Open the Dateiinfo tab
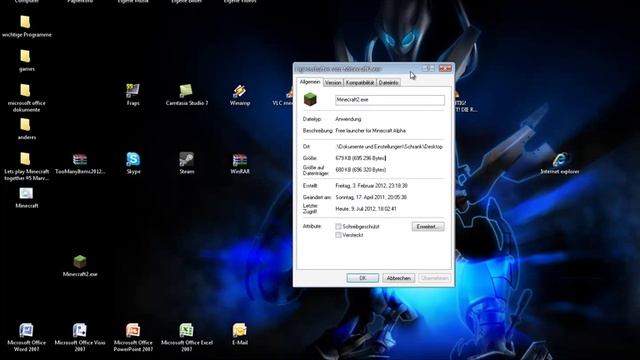Screen dimensions: 640x360 [388, 83]
